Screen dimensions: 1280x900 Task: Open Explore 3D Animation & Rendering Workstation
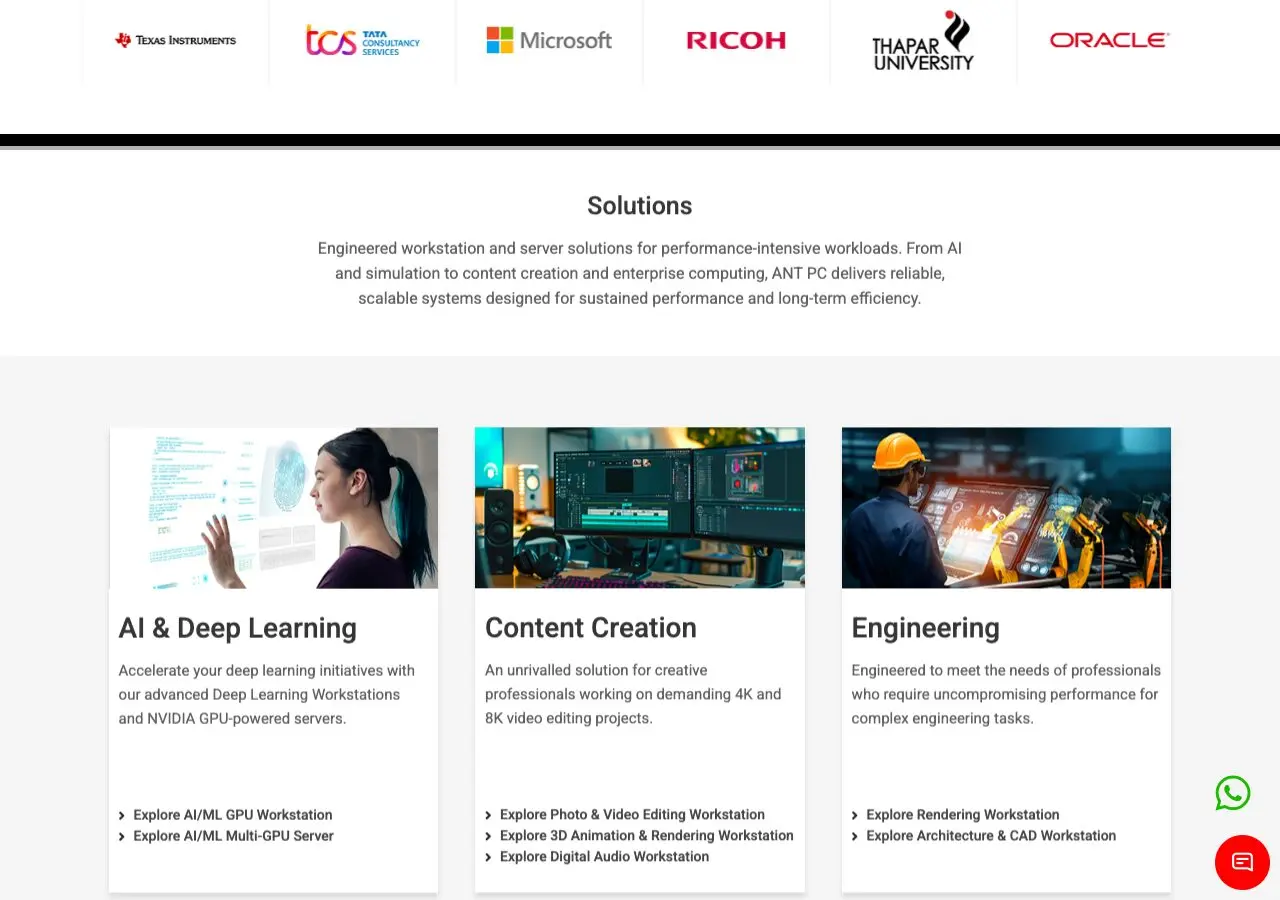646,836
